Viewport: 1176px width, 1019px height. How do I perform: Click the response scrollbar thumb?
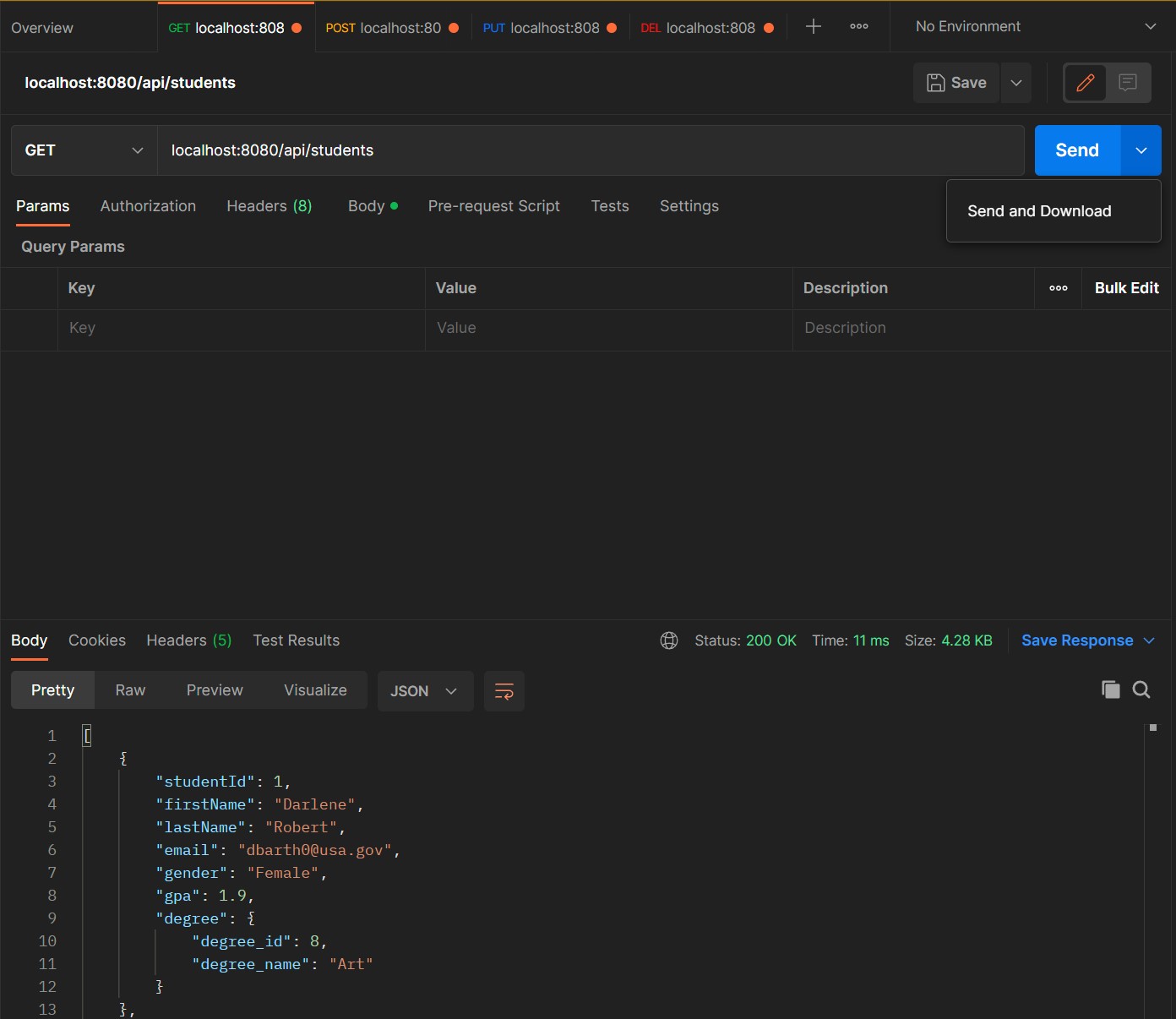[1153, 727]
